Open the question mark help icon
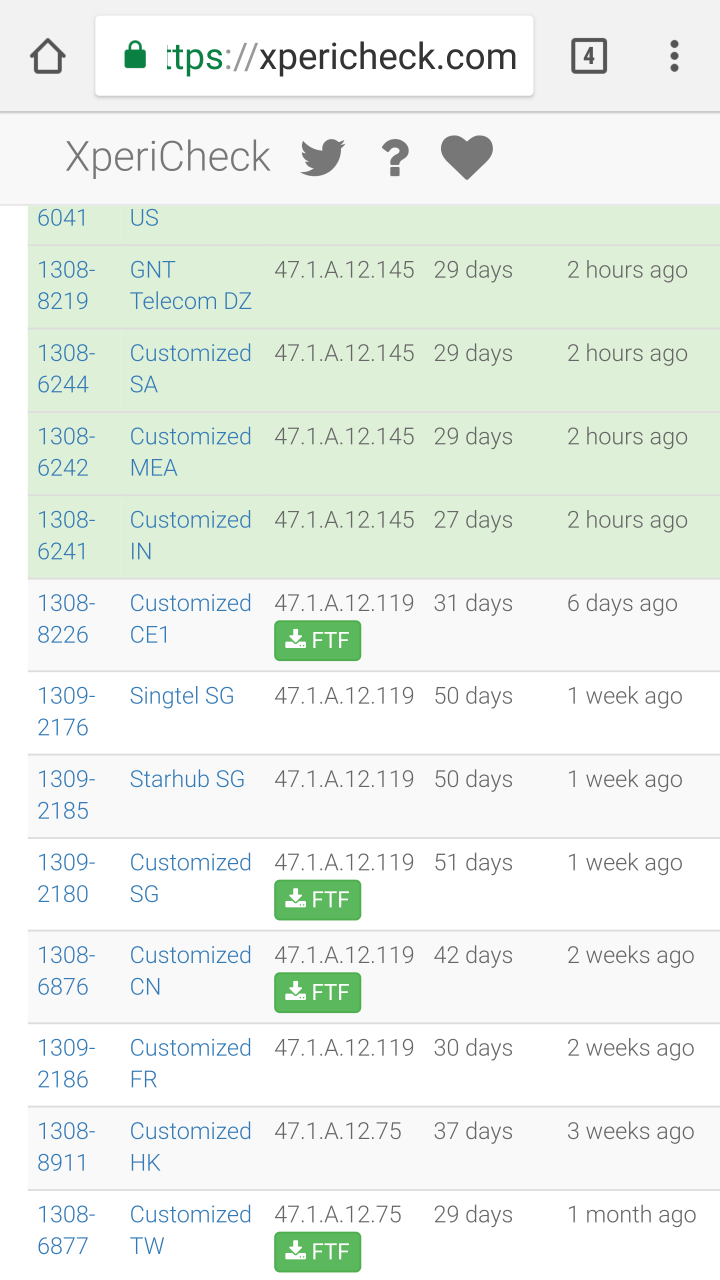Image resolution: width=720 pixels, height=1280 pixels. point(395,158)
